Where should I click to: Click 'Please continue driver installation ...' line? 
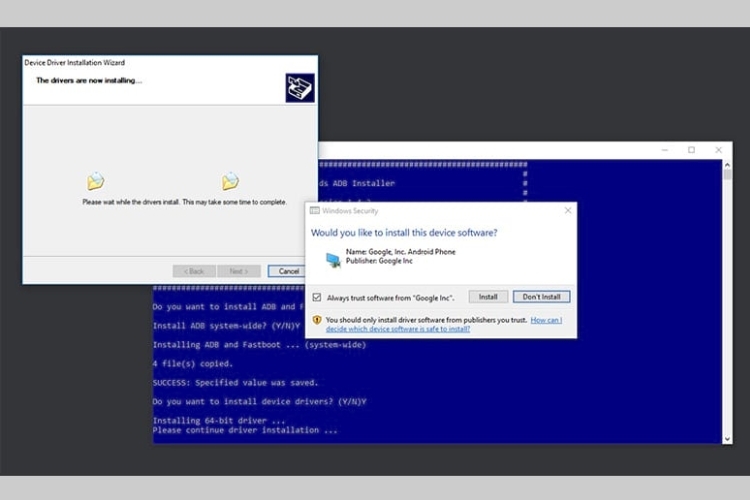[x=245, y=430]
